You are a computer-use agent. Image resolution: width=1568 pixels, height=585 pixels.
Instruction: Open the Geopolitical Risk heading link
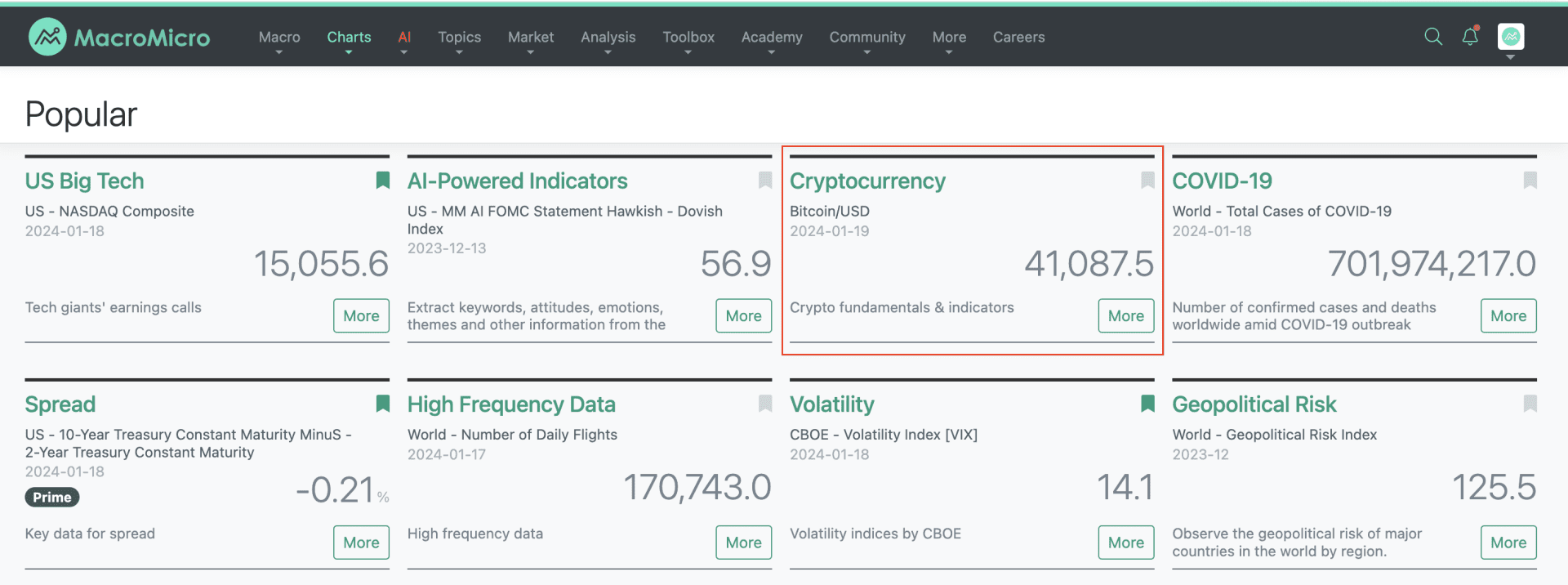1254,404
